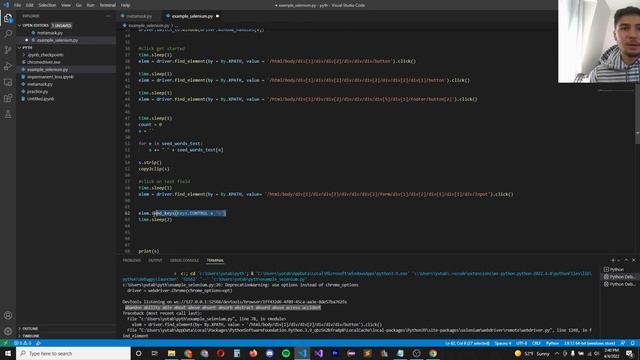Change file encoding via UTF-8
This screenshot has width=640, height=360.
point(521,343)
